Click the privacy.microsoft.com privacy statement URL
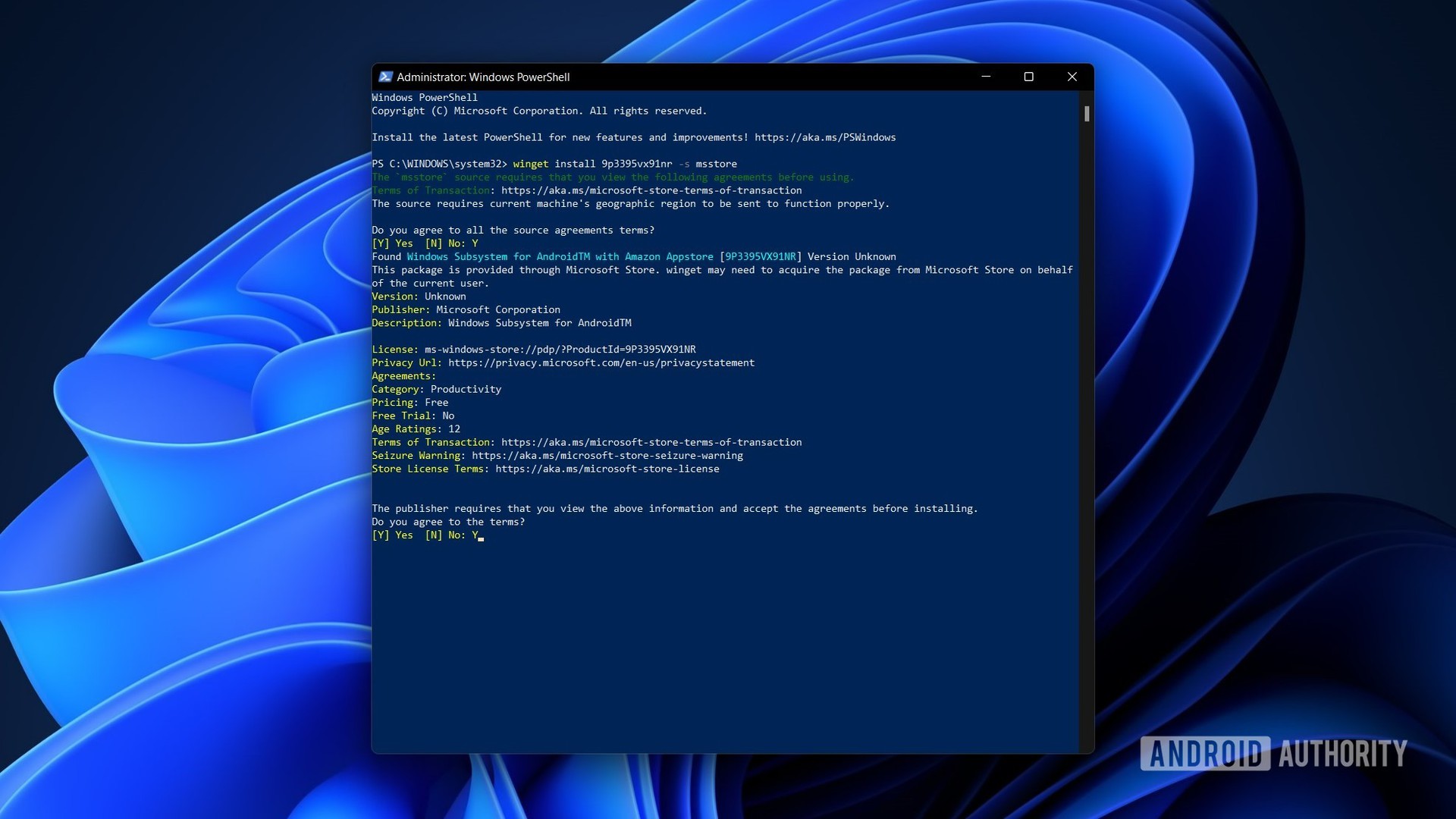The height and width of the screenshot is (819, 1456). click(x=601, y=363)
